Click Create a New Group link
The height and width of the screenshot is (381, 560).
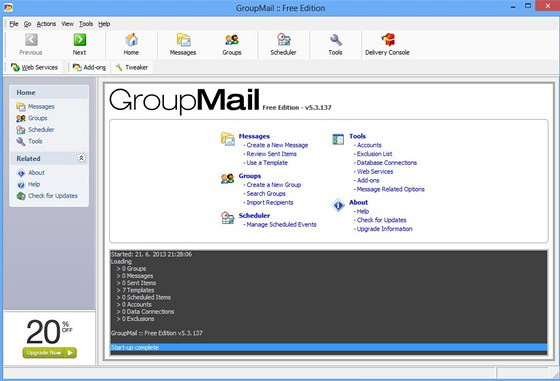click(274, 185)
